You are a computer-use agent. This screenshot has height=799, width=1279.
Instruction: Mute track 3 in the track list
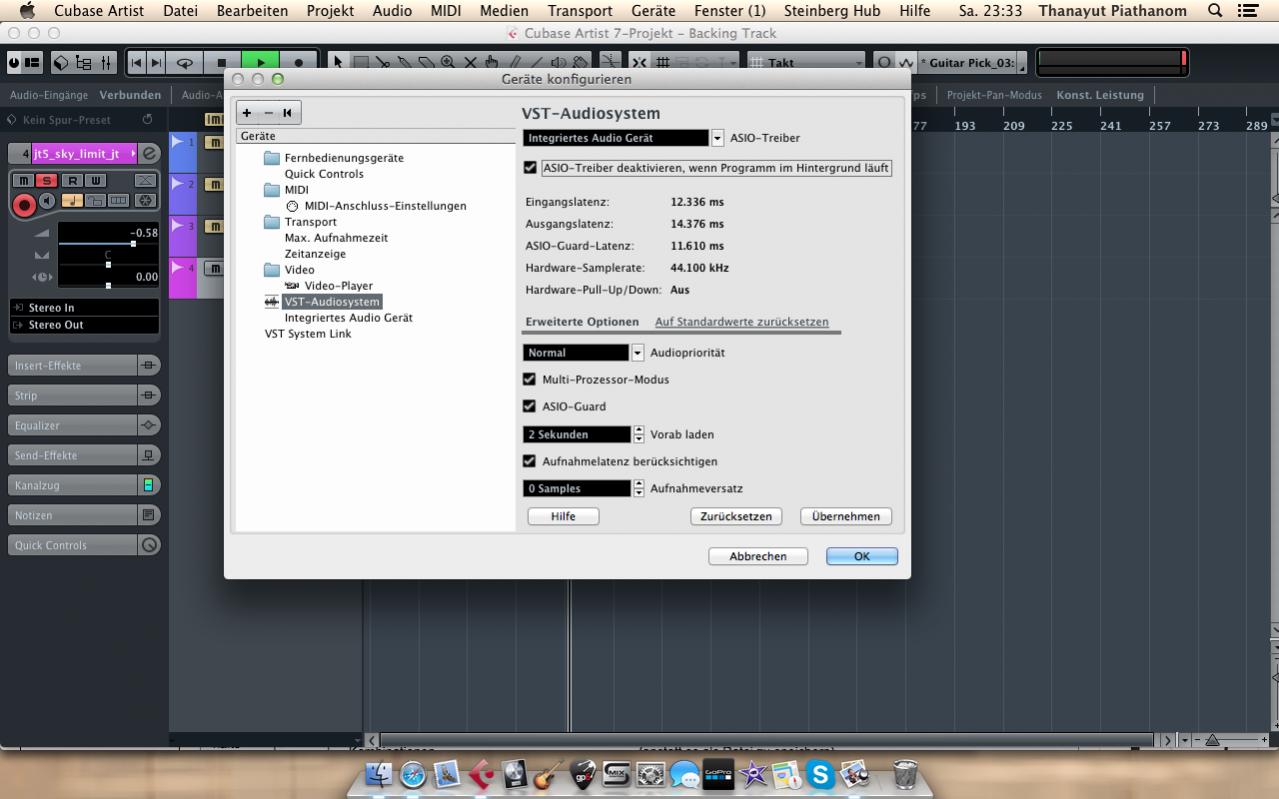pos(214,226)
